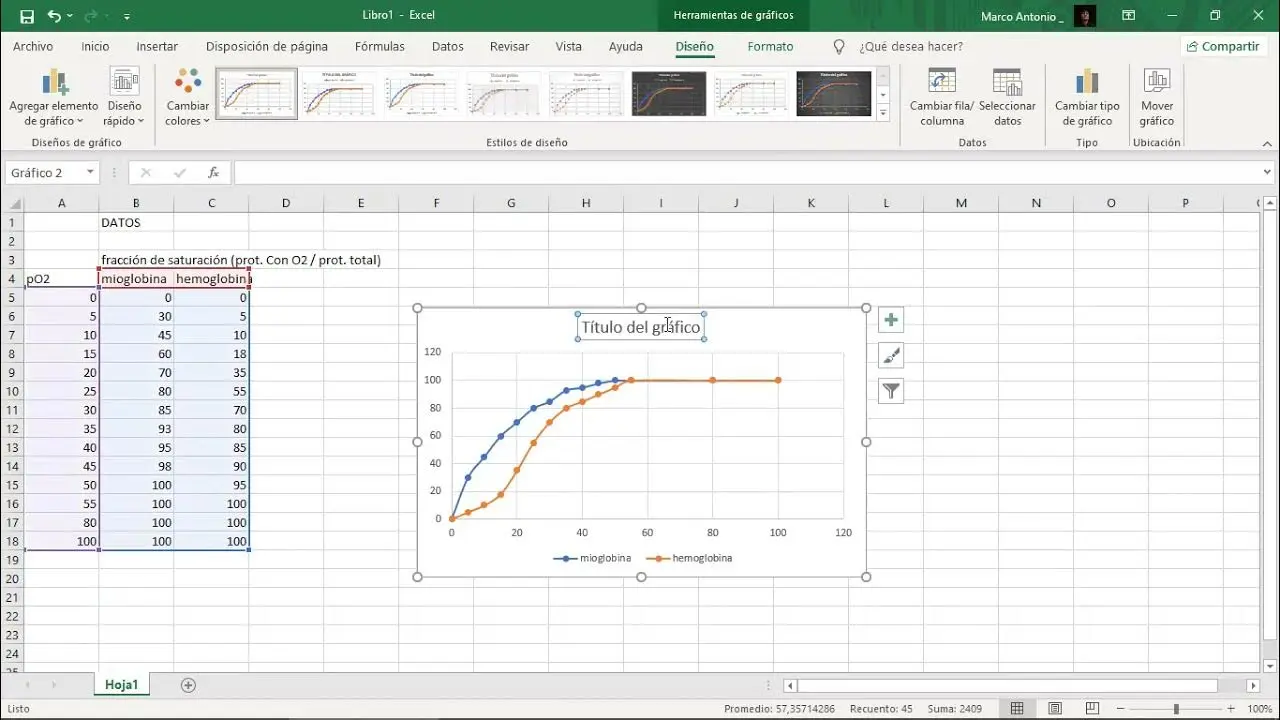Click the Save icon in Quick Access toolbar
The image size is (1280, 720).
[25, 15]
